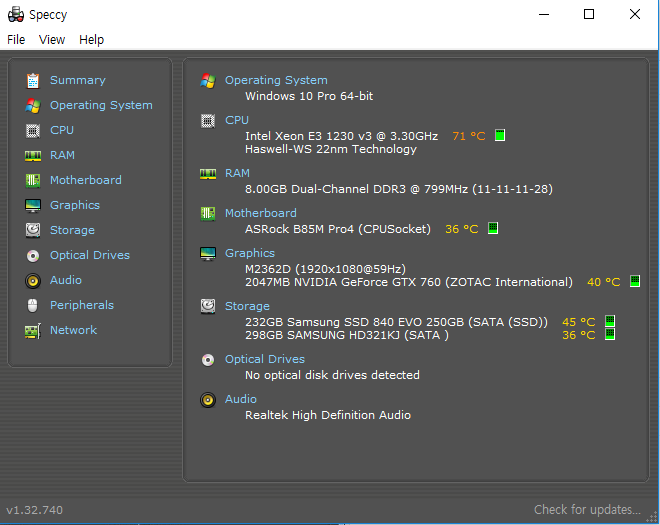Viewport: 660px width, 525px height.
Task: Select the CPU chip icon in sidebar
Action: coord(33,131)
